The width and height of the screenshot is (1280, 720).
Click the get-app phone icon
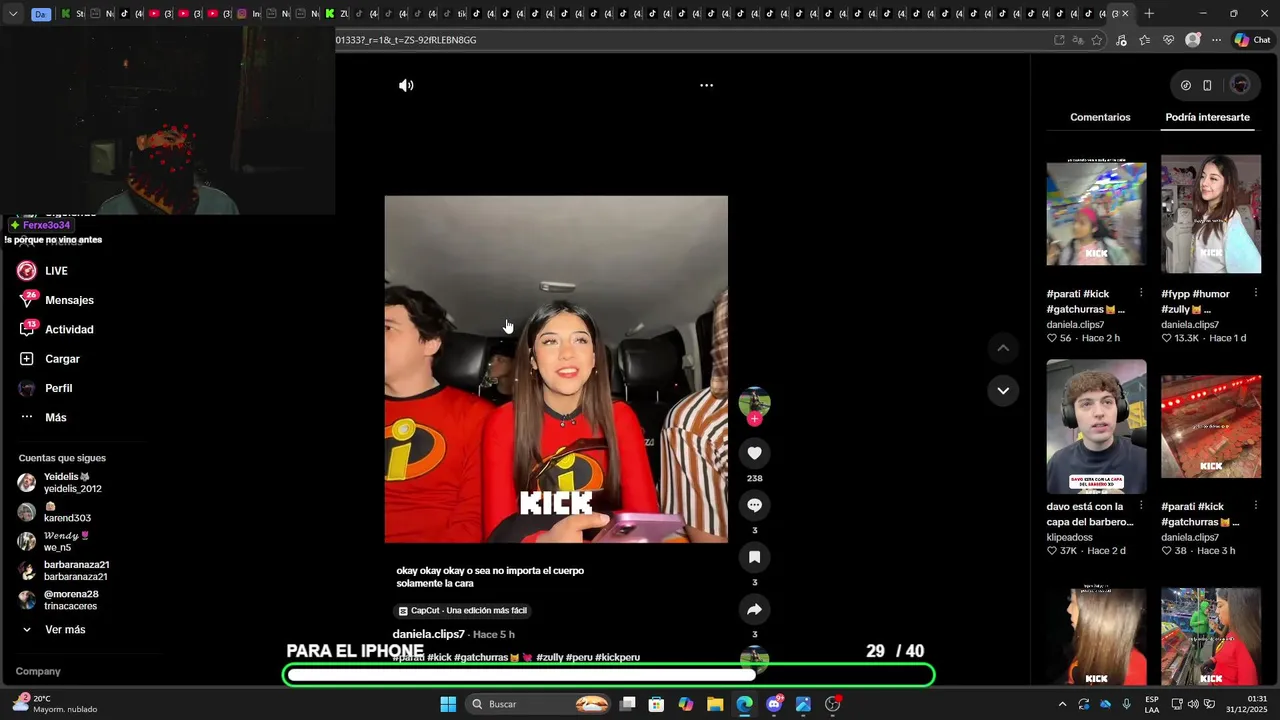click(x=1207, y=85)
